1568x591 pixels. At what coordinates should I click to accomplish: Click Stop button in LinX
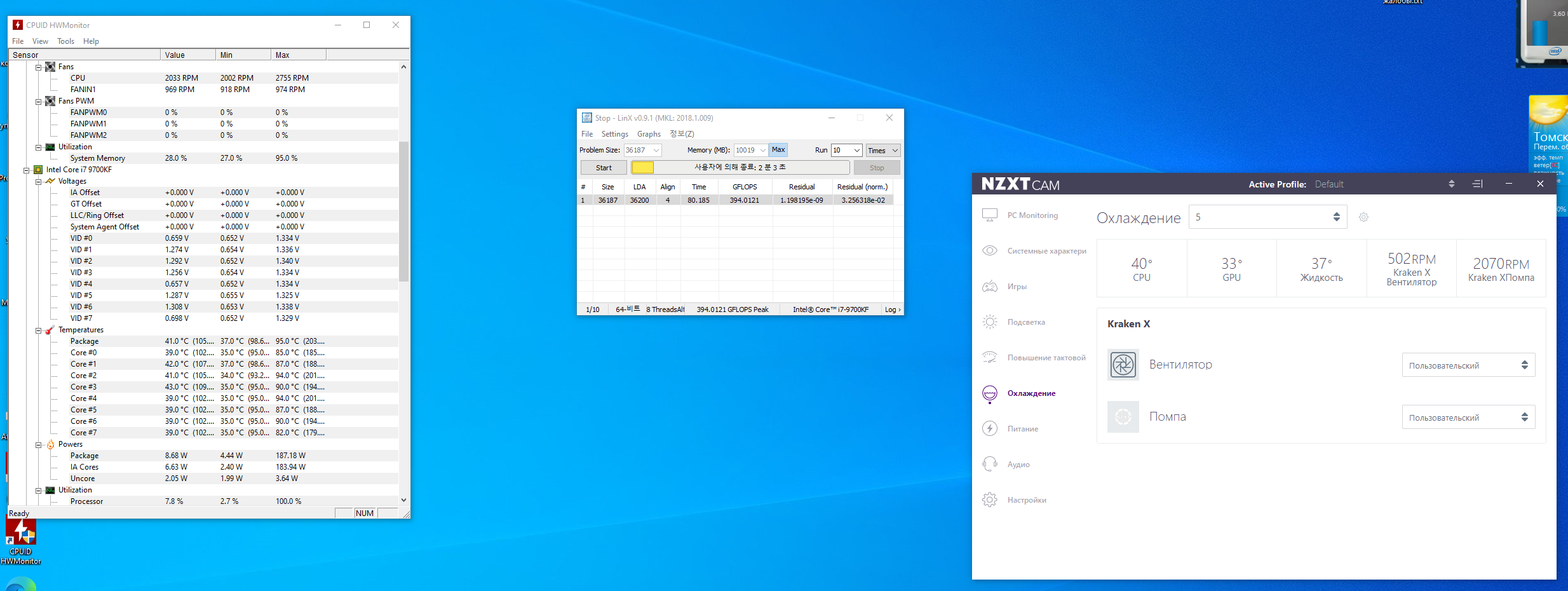click(x=877, y=168)
